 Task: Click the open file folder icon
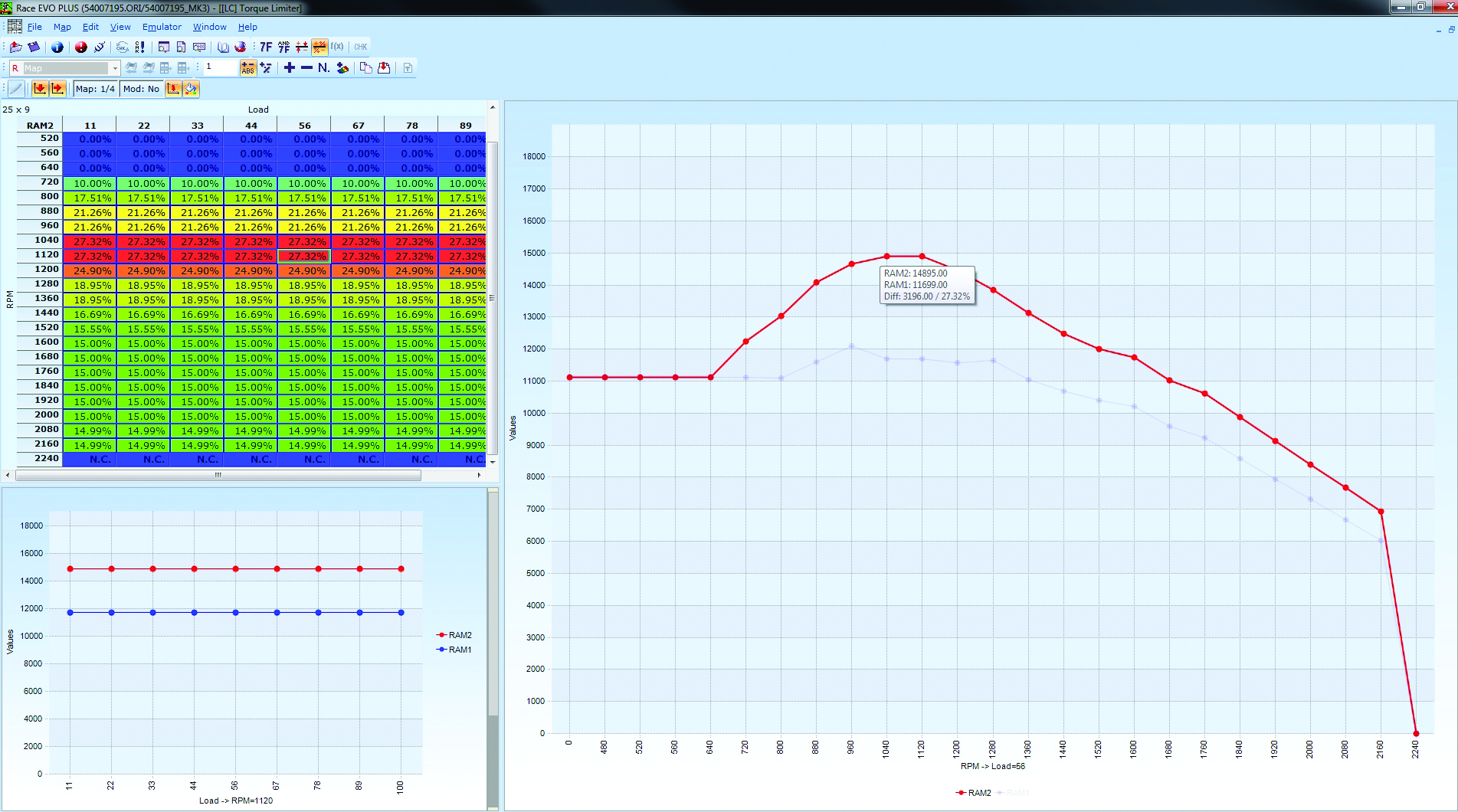point(15,47)
